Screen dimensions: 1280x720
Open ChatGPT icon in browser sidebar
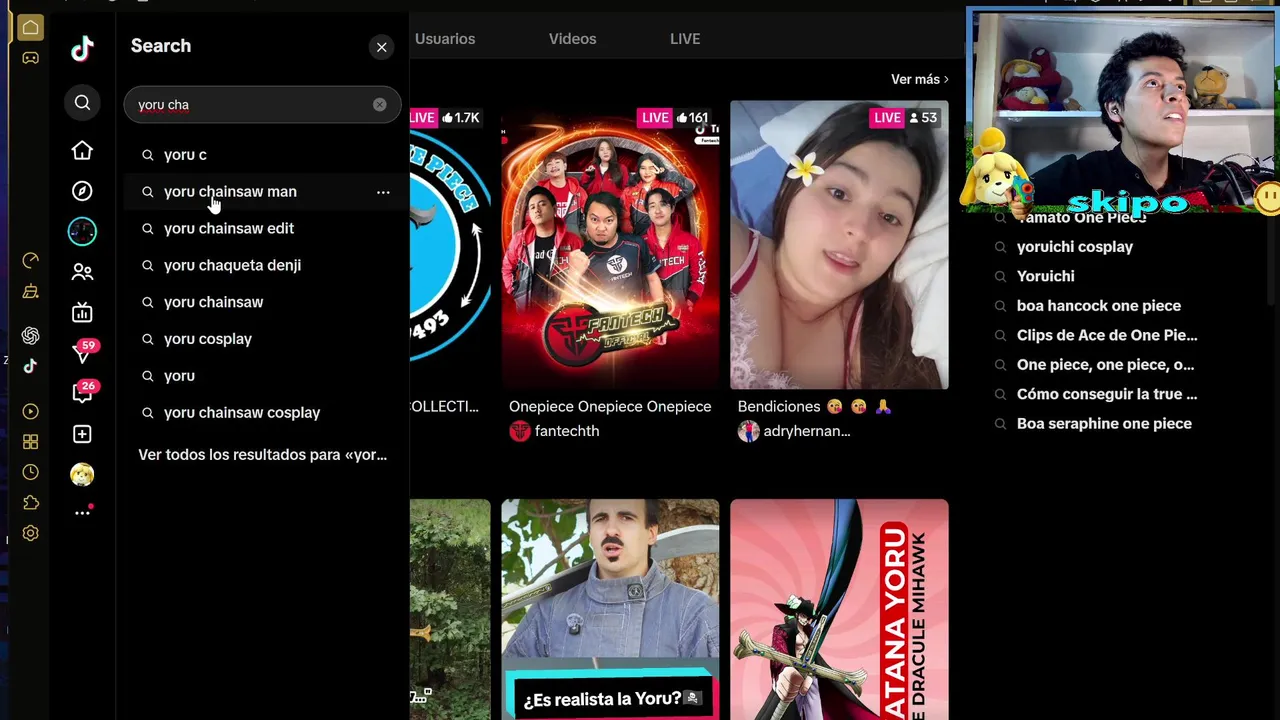tap(30, 336)
